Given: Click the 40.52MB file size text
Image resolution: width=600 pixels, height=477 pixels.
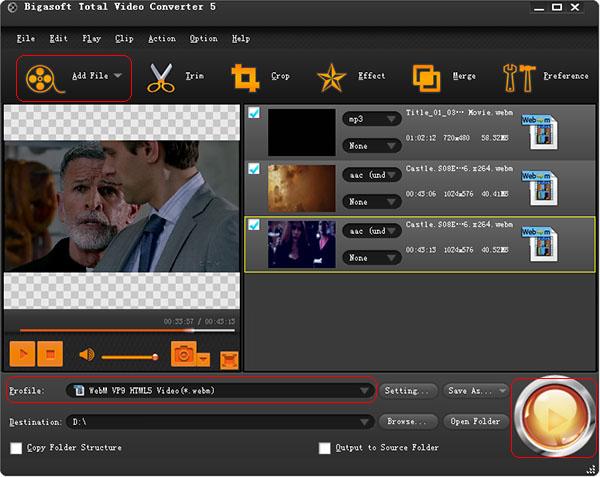Looking at the screenshot, I should click(x=495, y=250).
